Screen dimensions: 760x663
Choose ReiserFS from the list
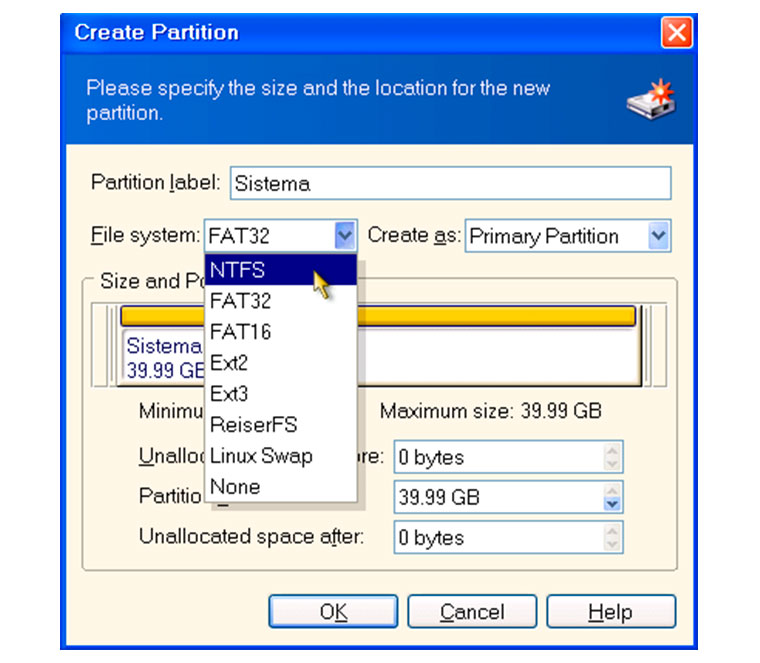coord(281,425)
